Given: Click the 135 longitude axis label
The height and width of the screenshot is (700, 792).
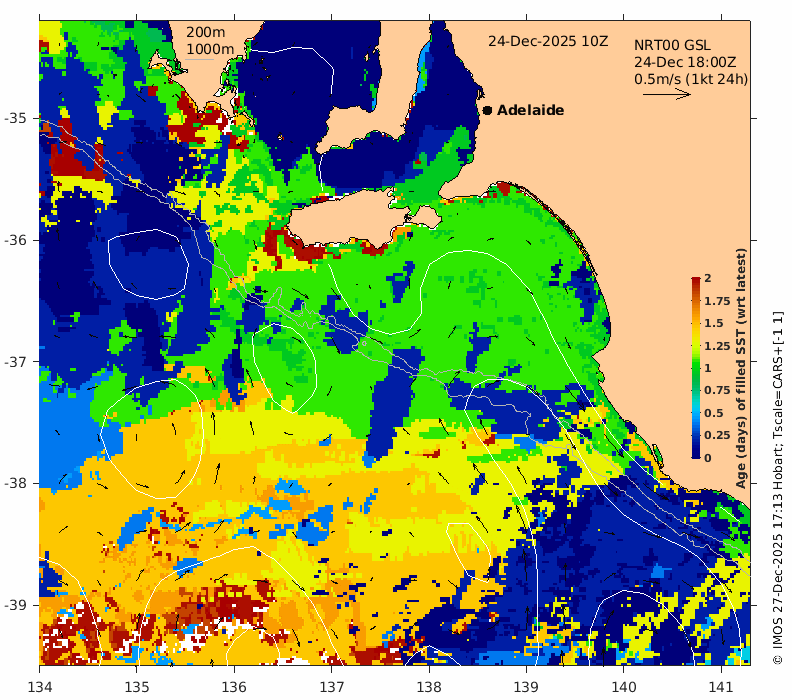Looking at the screenshot, I should (x=137, y=687).
